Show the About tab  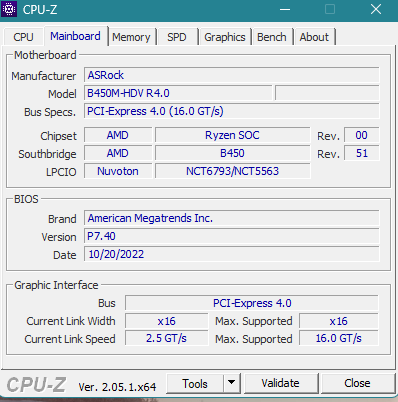314,37
